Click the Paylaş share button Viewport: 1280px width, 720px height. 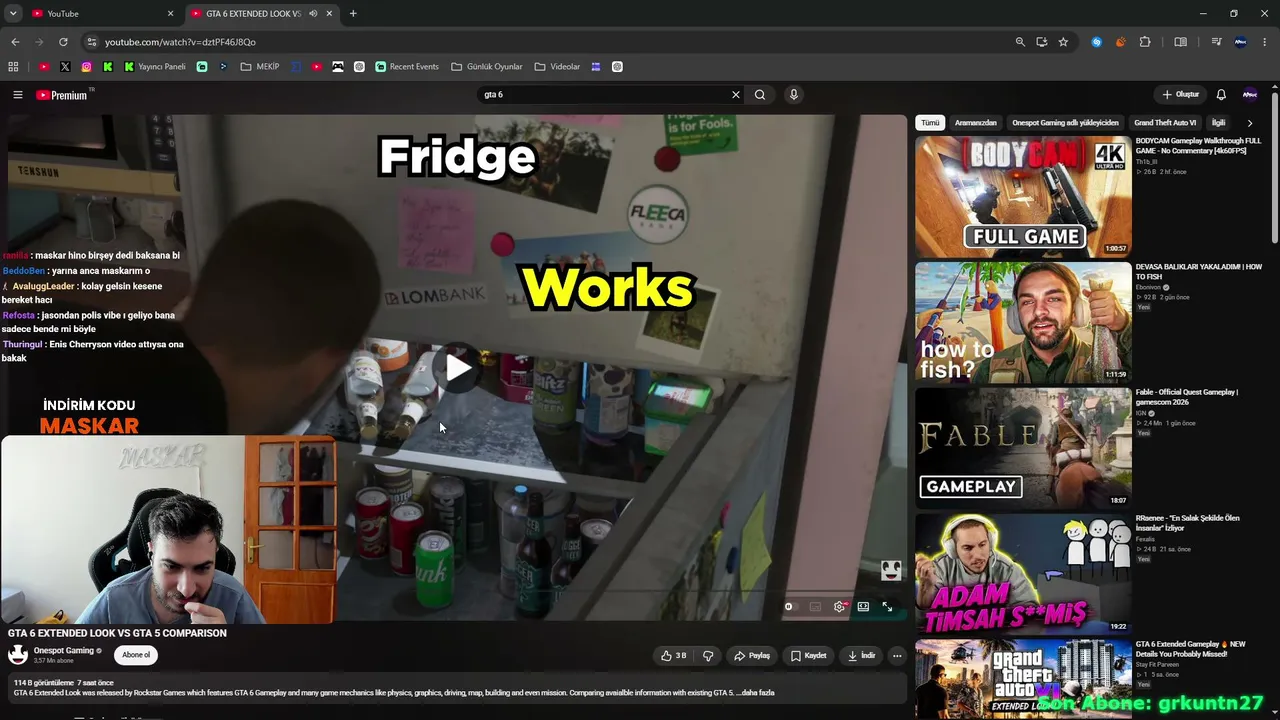pyautogui.click(x=752, y=656)
